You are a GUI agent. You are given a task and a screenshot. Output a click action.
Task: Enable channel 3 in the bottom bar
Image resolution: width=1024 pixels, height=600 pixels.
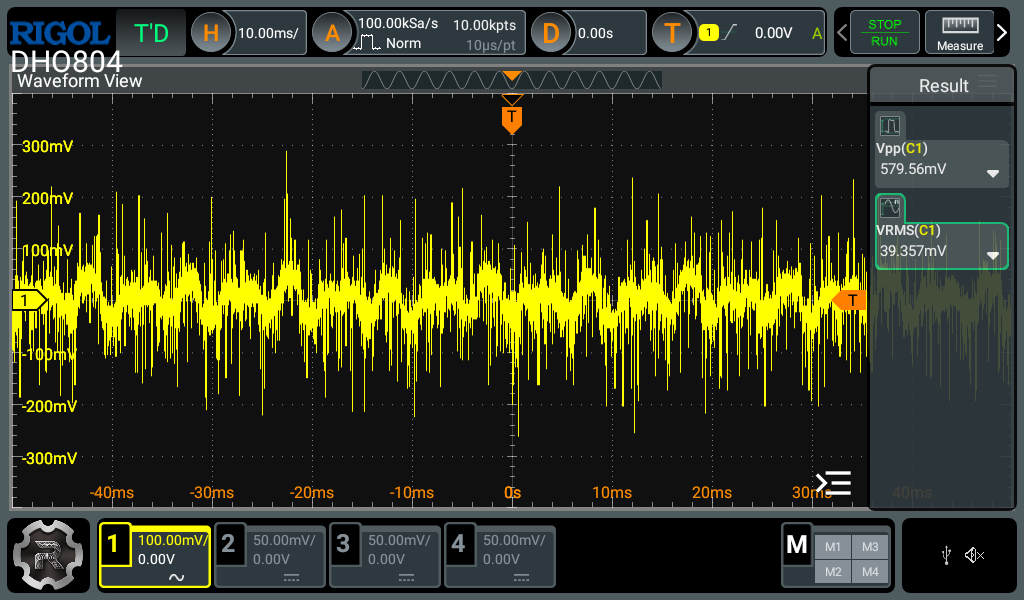tap(386, 555)
